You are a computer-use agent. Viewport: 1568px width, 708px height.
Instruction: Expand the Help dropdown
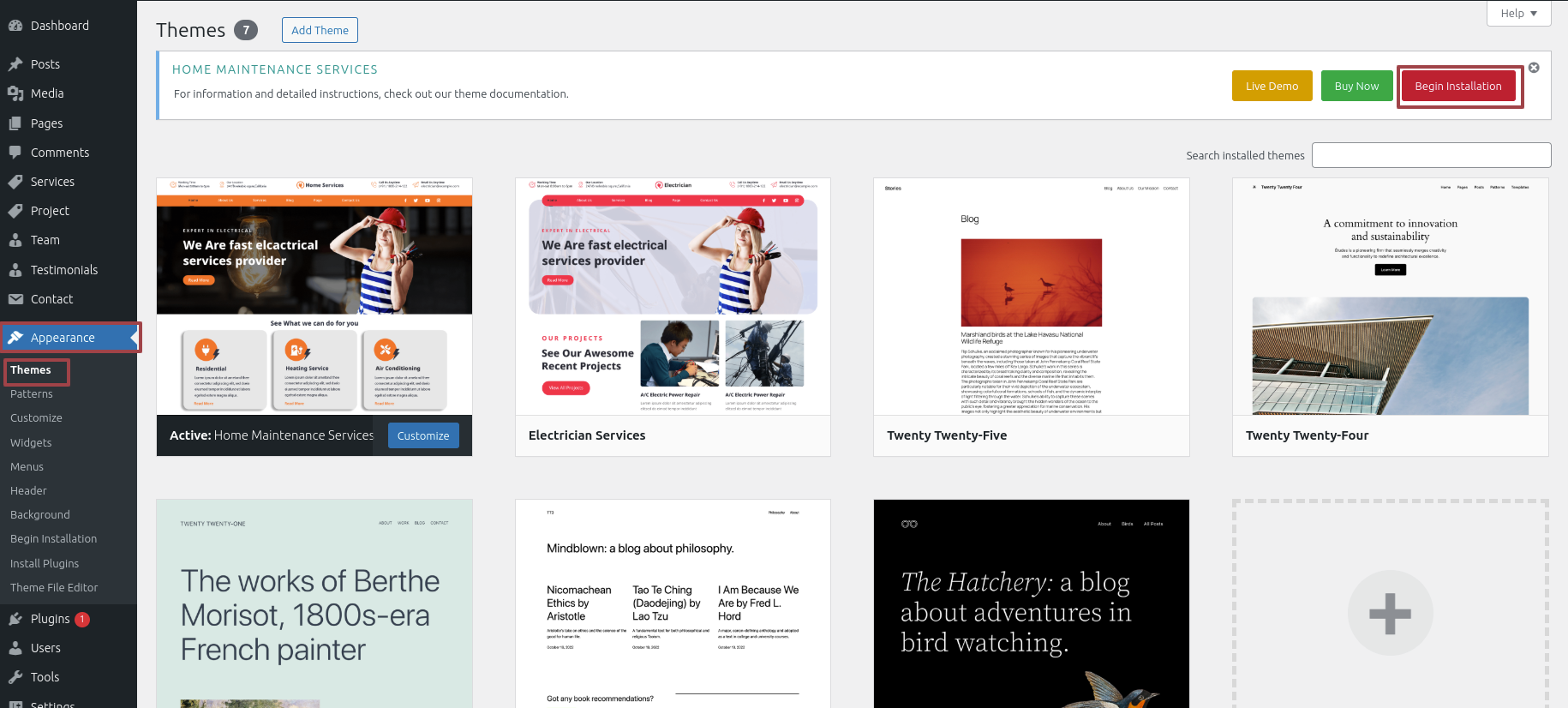1518,14
